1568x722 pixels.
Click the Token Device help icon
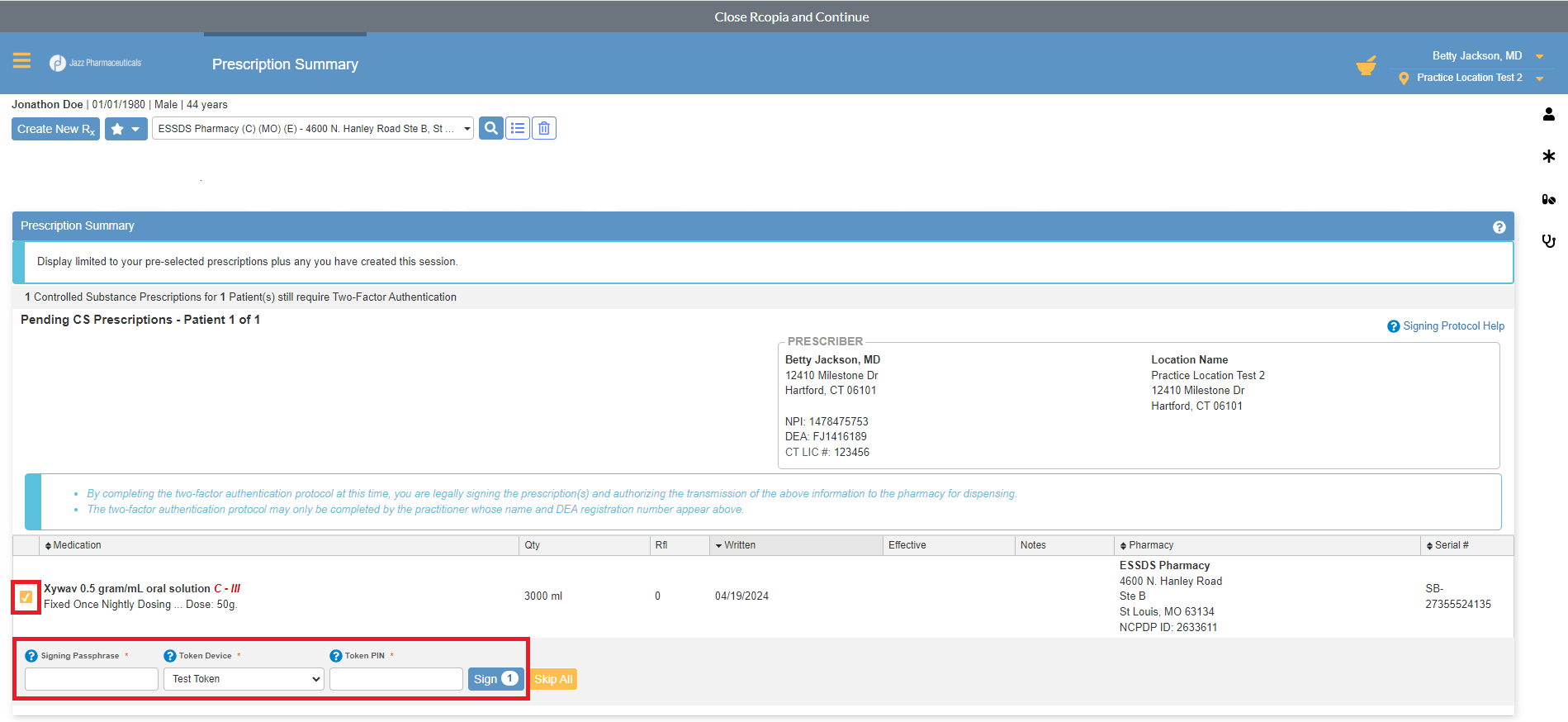[x=170, y=656]
